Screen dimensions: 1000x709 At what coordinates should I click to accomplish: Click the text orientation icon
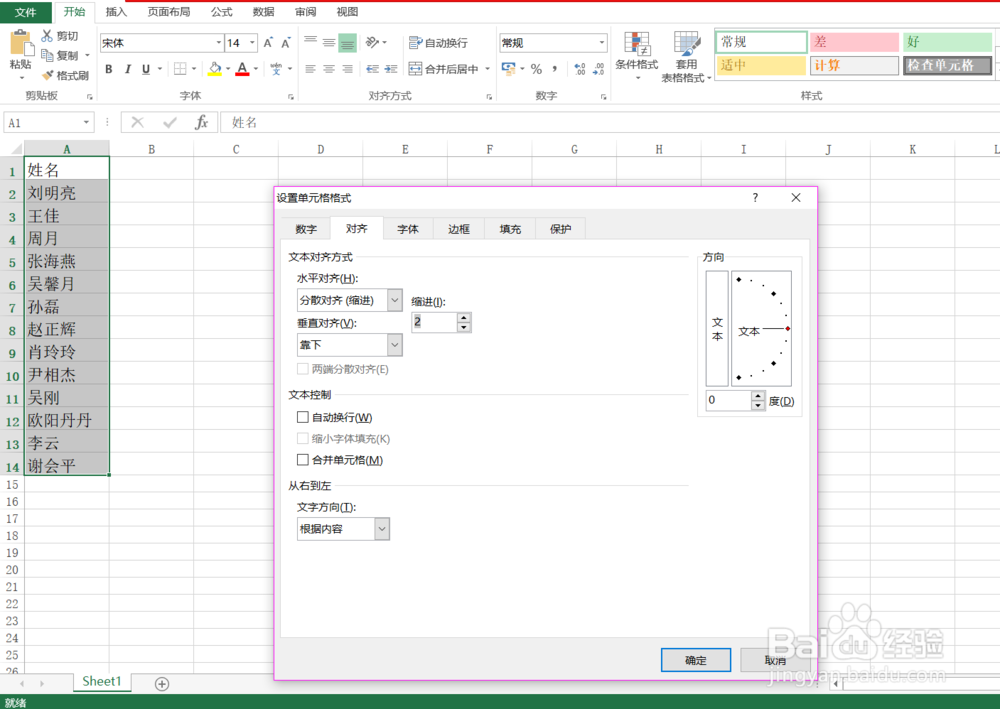tap(372, 42)
